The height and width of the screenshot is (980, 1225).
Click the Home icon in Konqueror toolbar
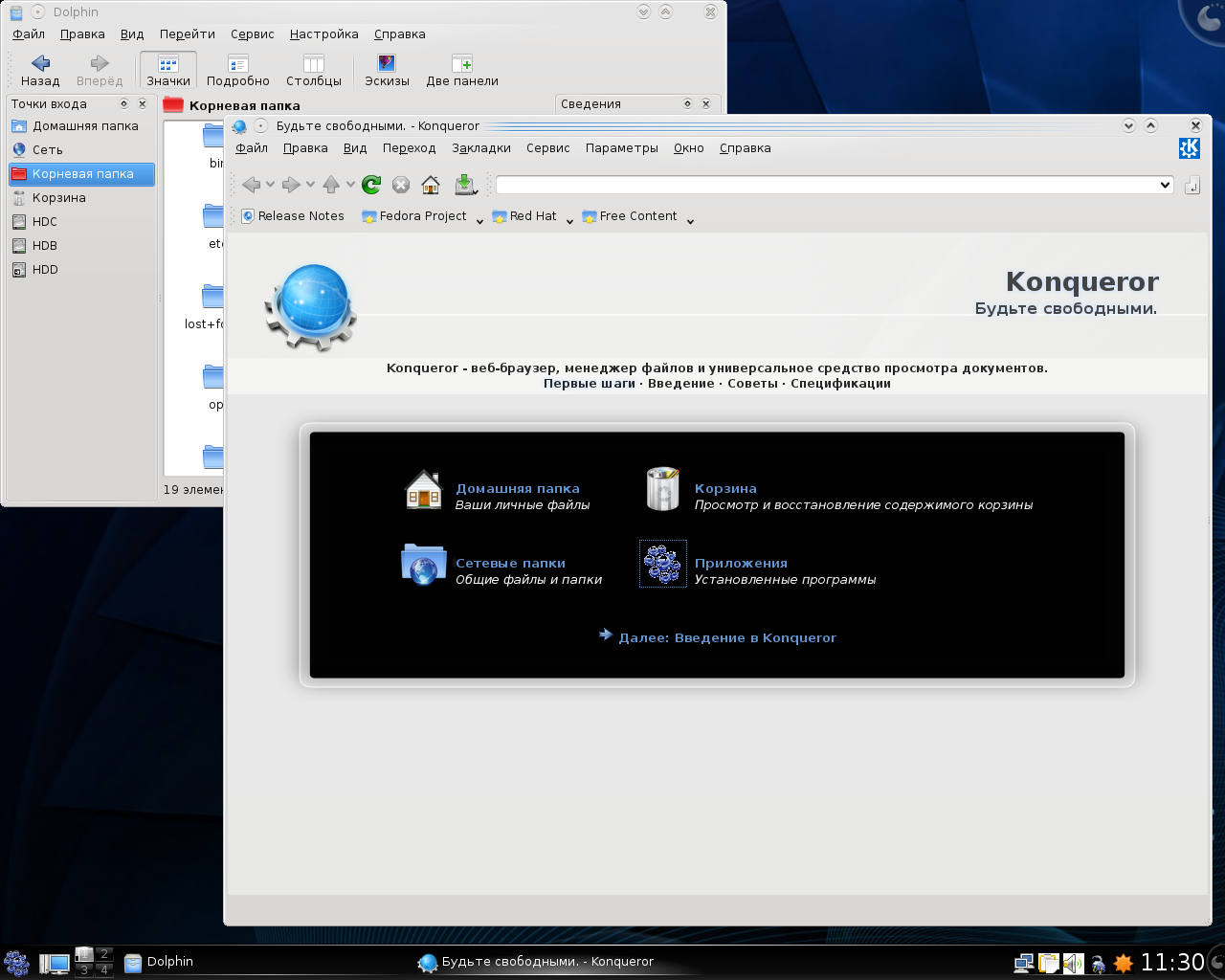coord(431,185)
